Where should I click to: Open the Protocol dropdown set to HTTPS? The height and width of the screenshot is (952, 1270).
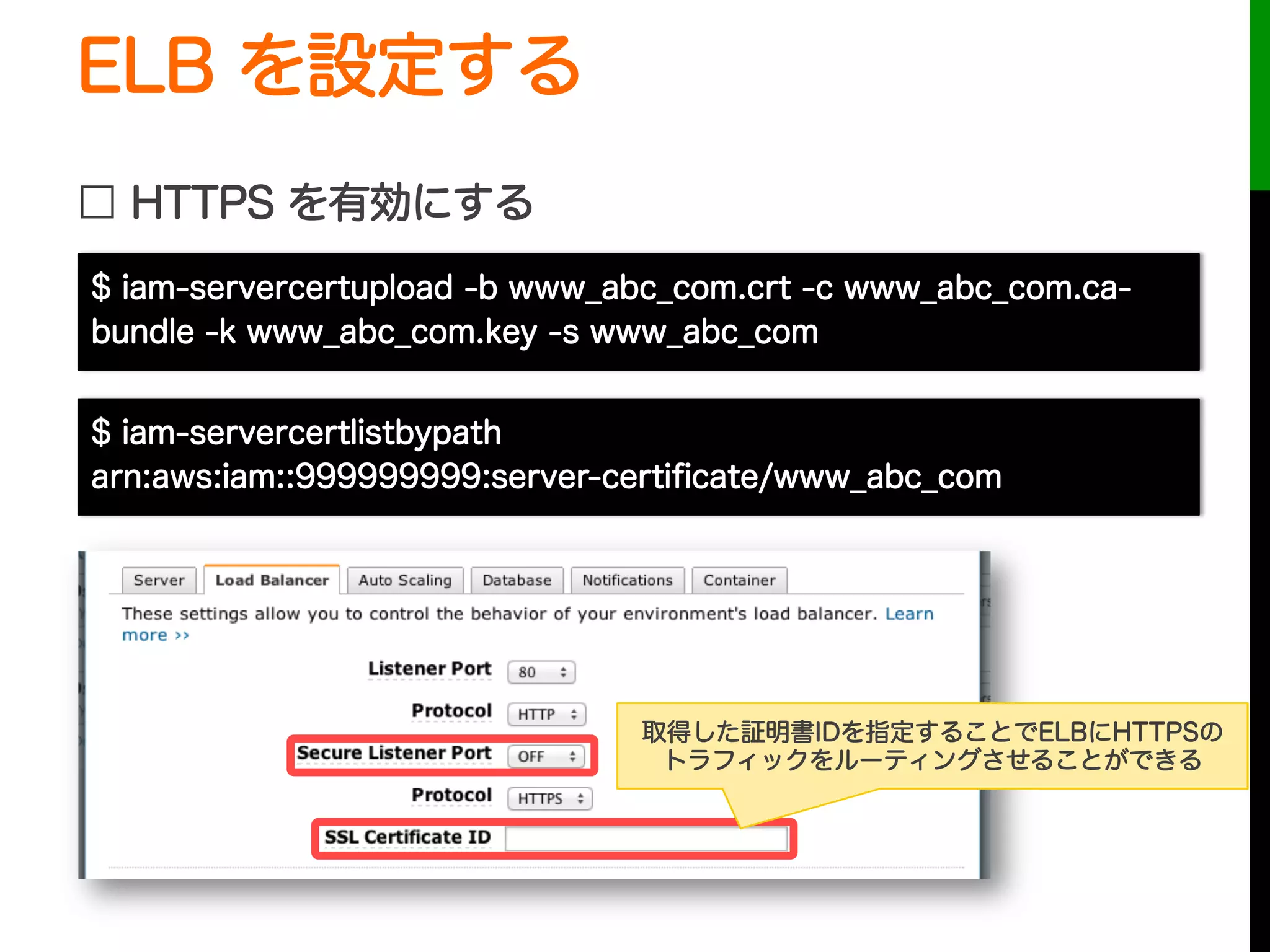550,799
